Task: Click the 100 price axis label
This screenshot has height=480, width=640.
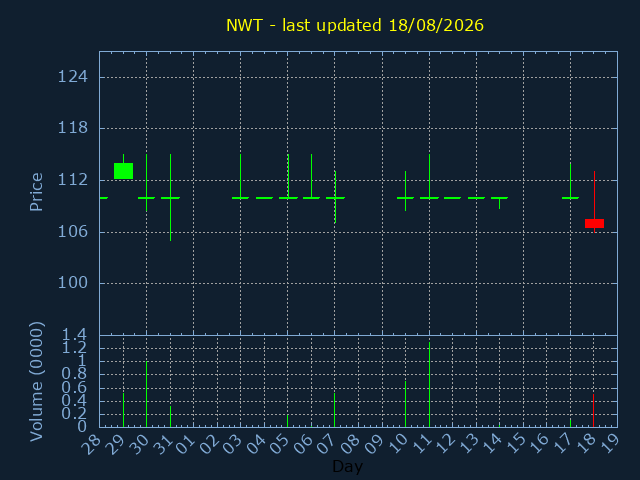Action: click(73, 283)
